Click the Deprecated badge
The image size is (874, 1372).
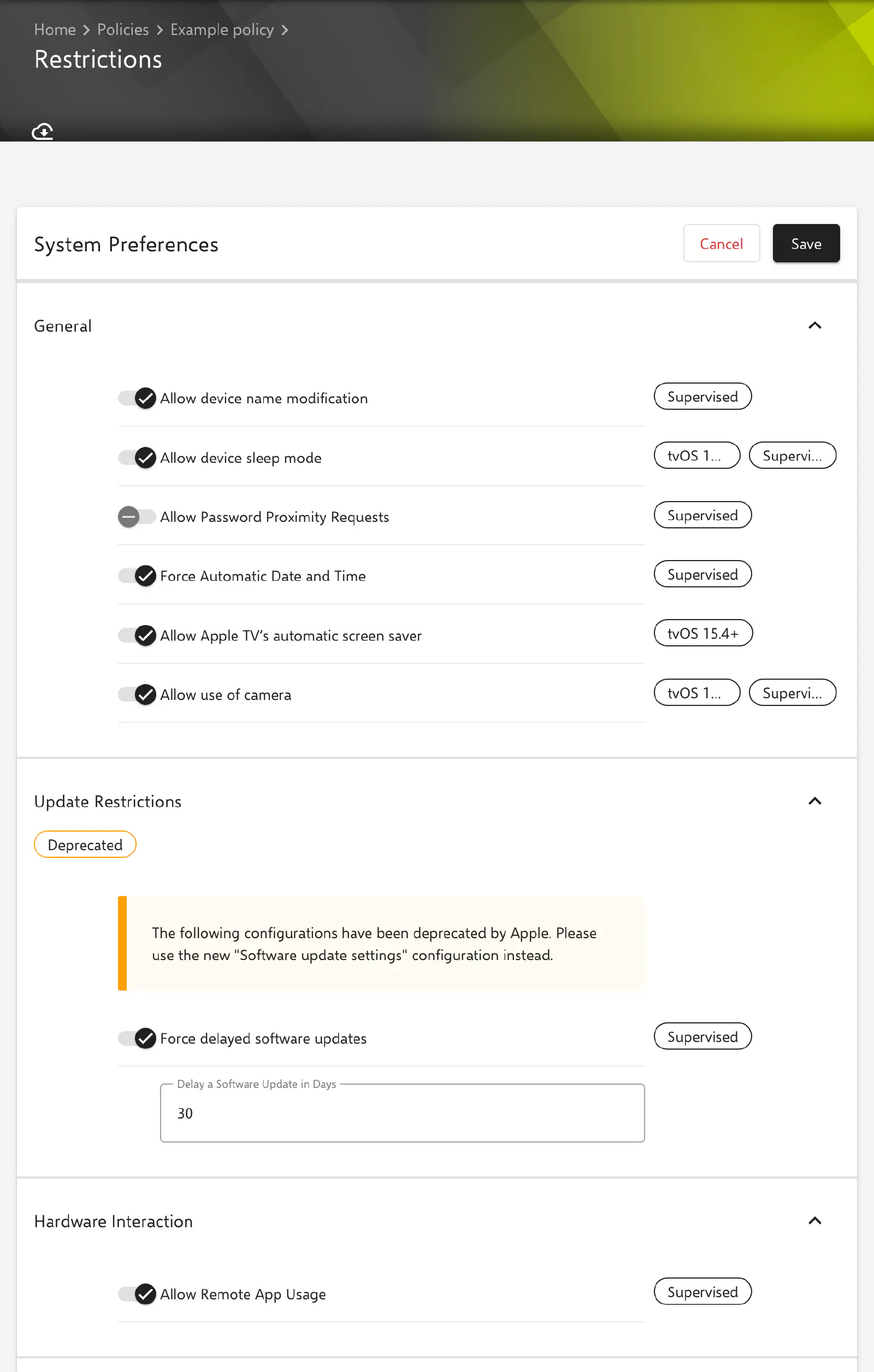pos(85,844)
